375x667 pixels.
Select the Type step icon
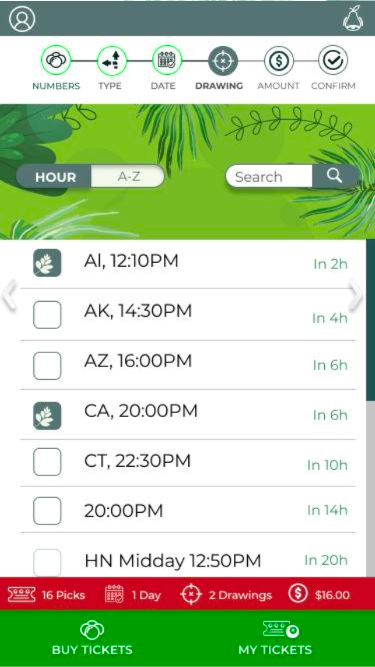(112, 61)
